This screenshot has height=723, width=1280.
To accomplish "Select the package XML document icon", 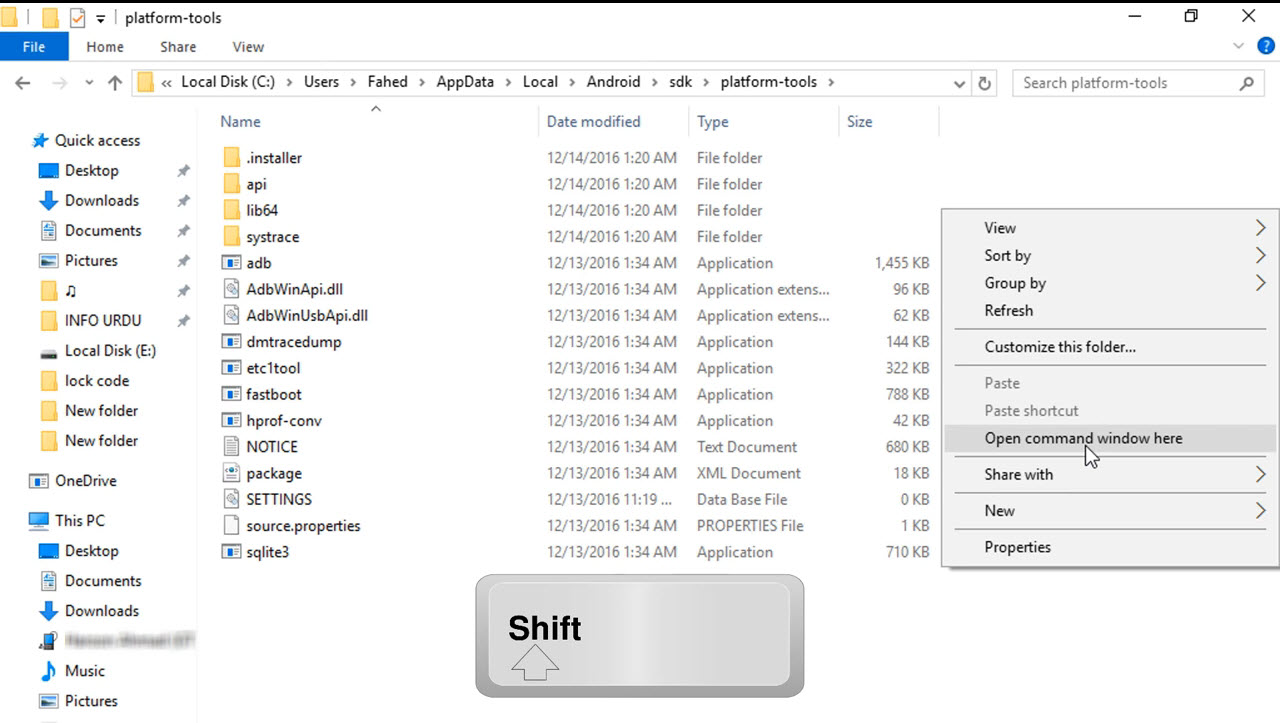I will [231, 473].
